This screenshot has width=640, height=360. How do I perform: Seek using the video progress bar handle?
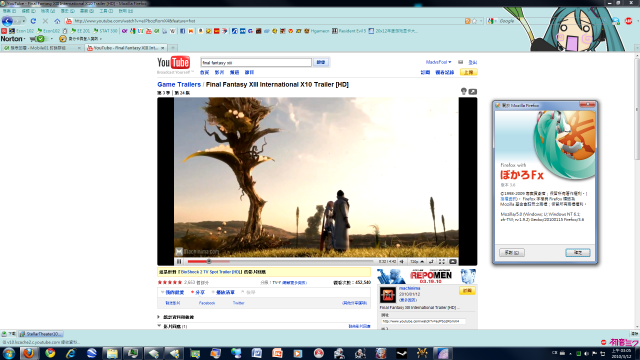(x=209, y=262)
